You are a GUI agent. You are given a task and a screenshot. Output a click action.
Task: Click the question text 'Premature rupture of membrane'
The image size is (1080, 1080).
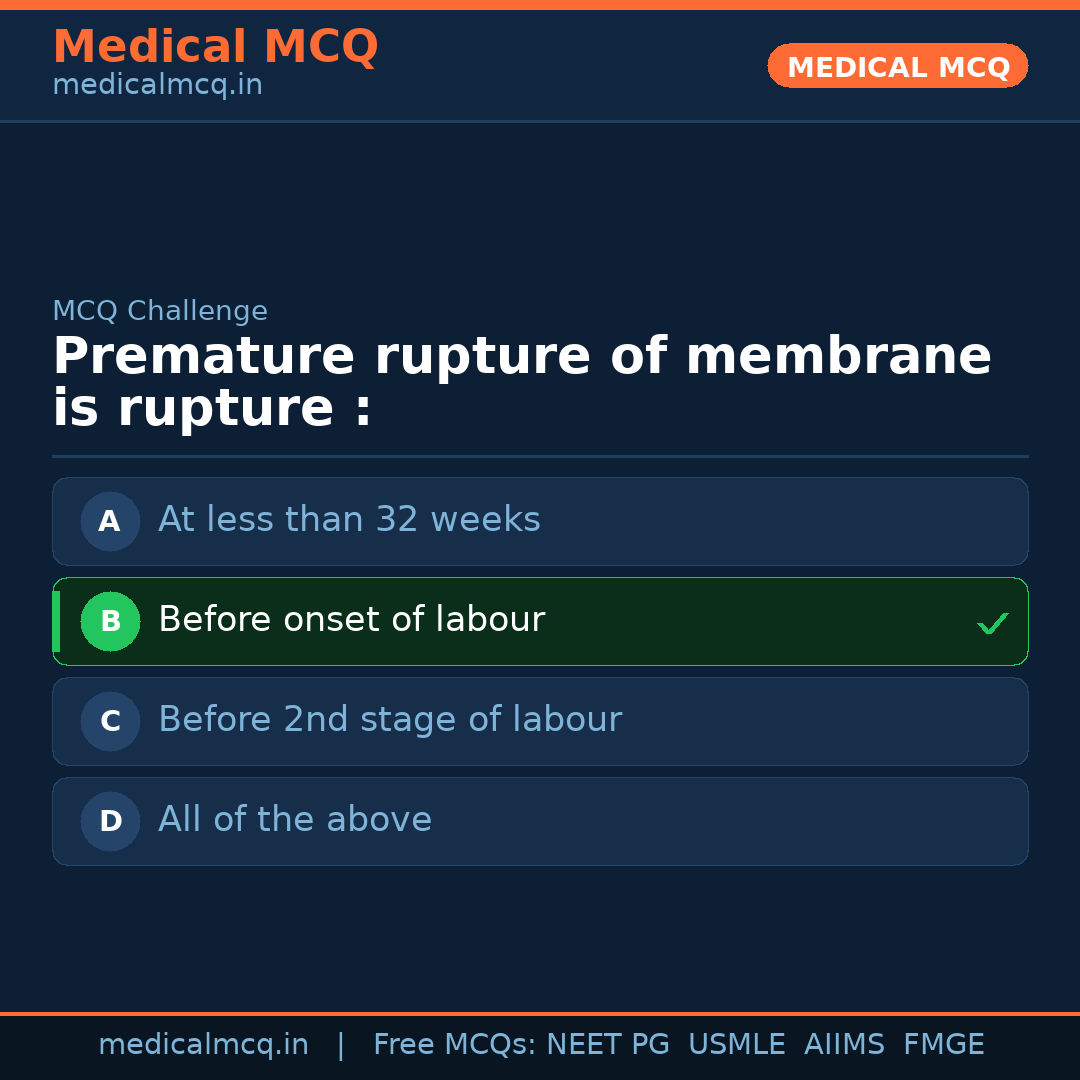tap(520, 356)
